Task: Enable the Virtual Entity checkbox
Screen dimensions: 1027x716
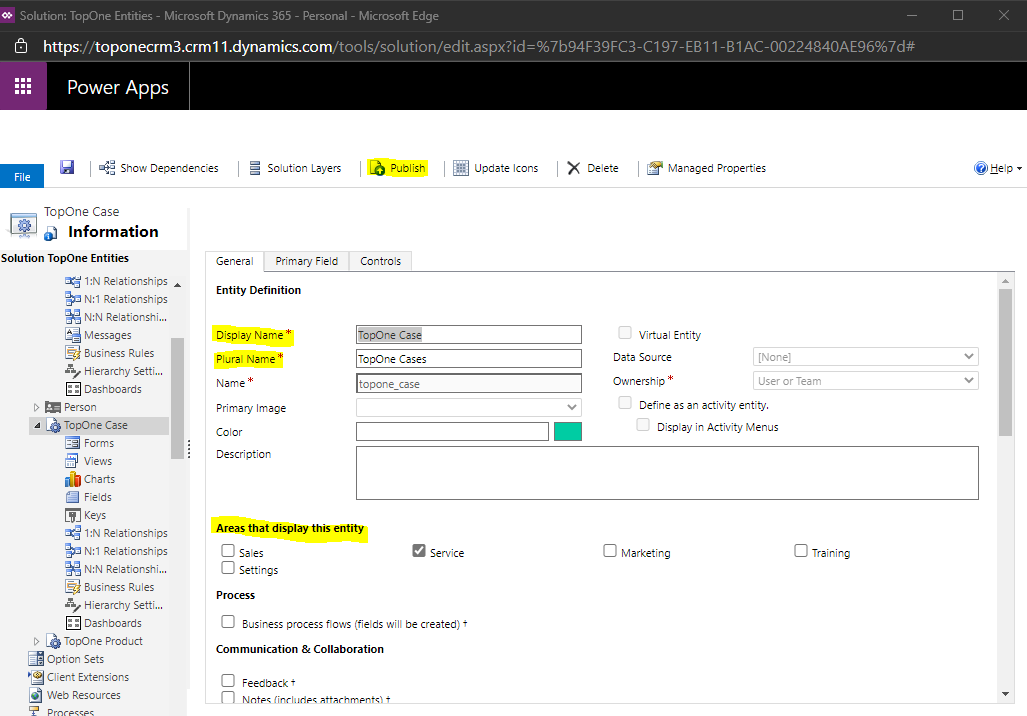Action: point(624,332)
